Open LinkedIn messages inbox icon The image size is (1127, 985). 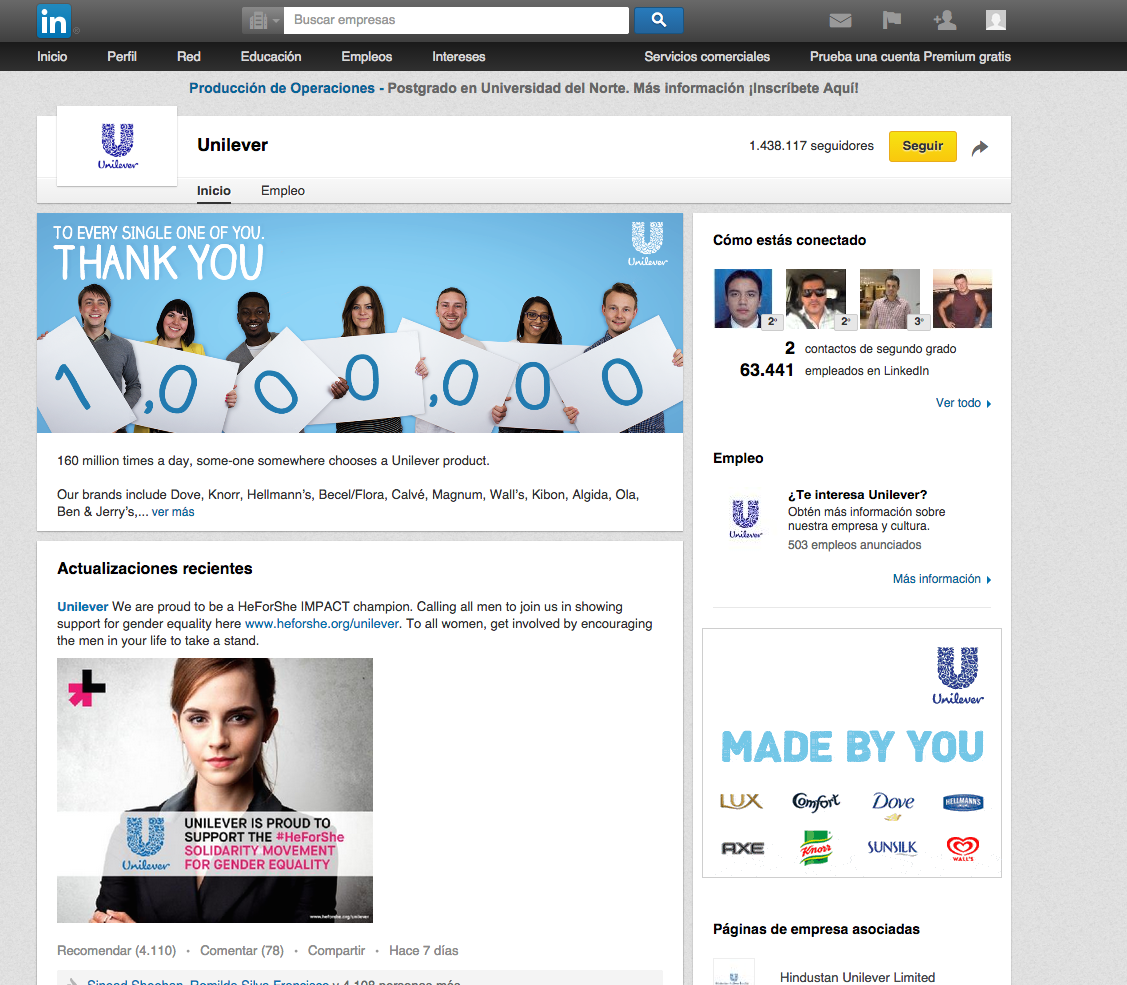[x=840, y=20]
